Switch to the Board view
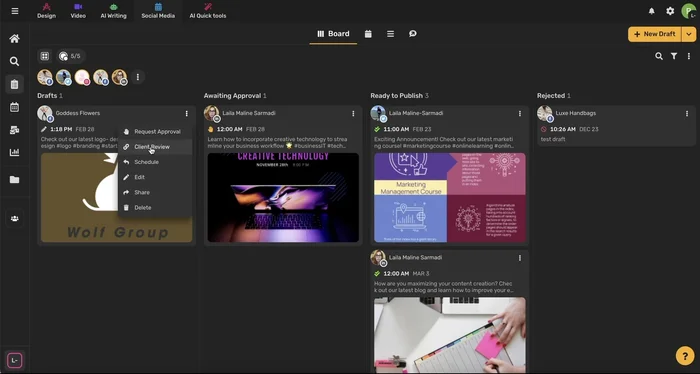 pos(333,34)
